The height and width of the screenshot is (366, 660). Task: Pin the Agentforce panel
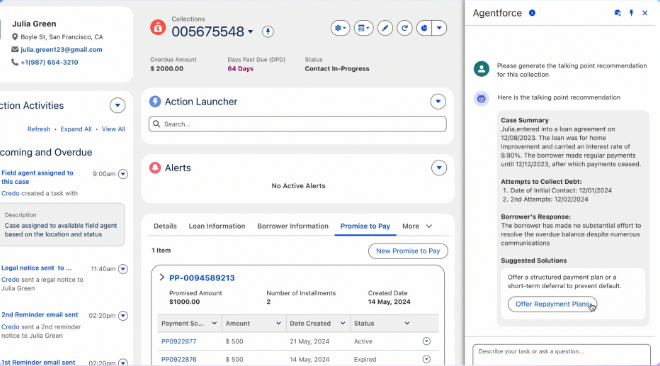point(631,13)
